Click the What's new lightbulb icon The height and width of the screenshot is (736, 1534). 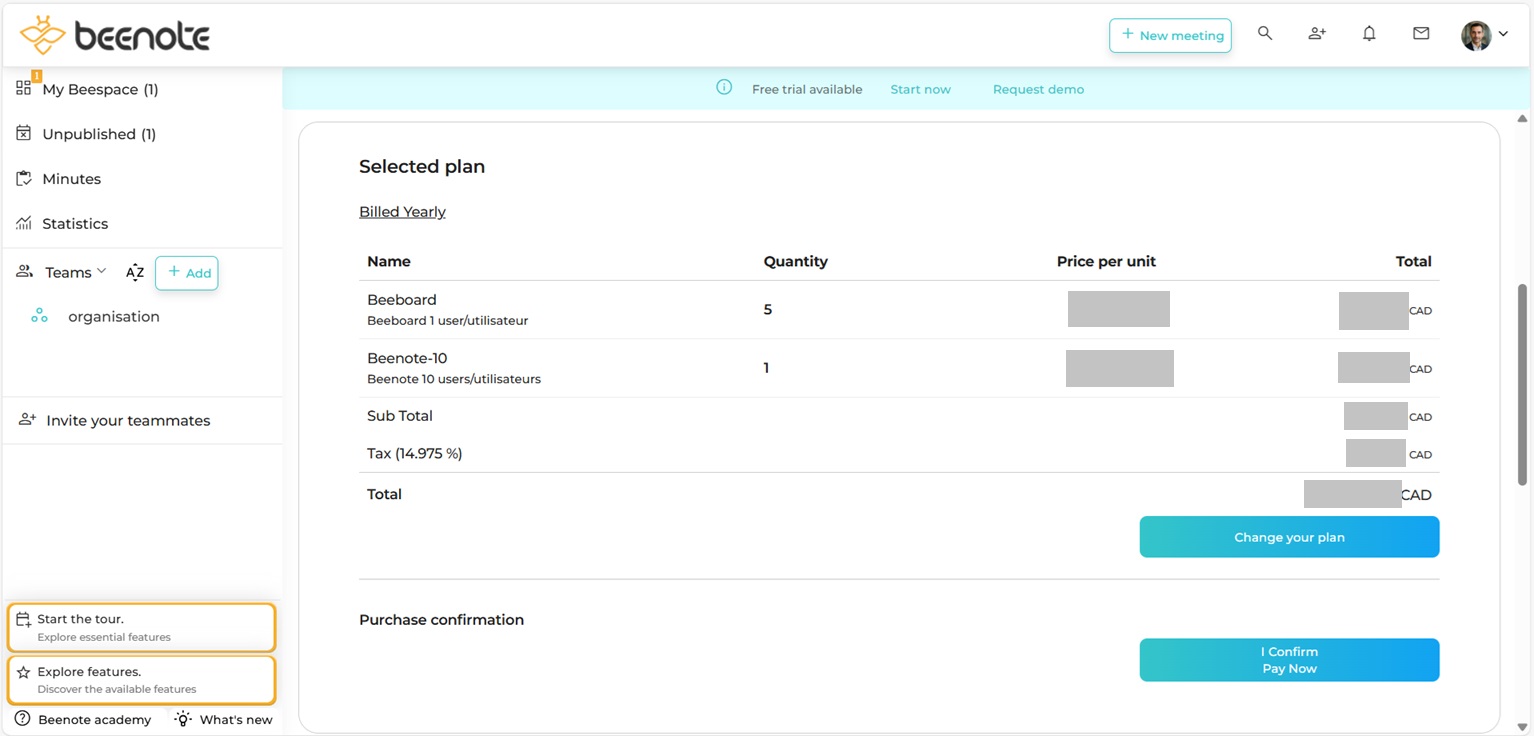[183, 719]
